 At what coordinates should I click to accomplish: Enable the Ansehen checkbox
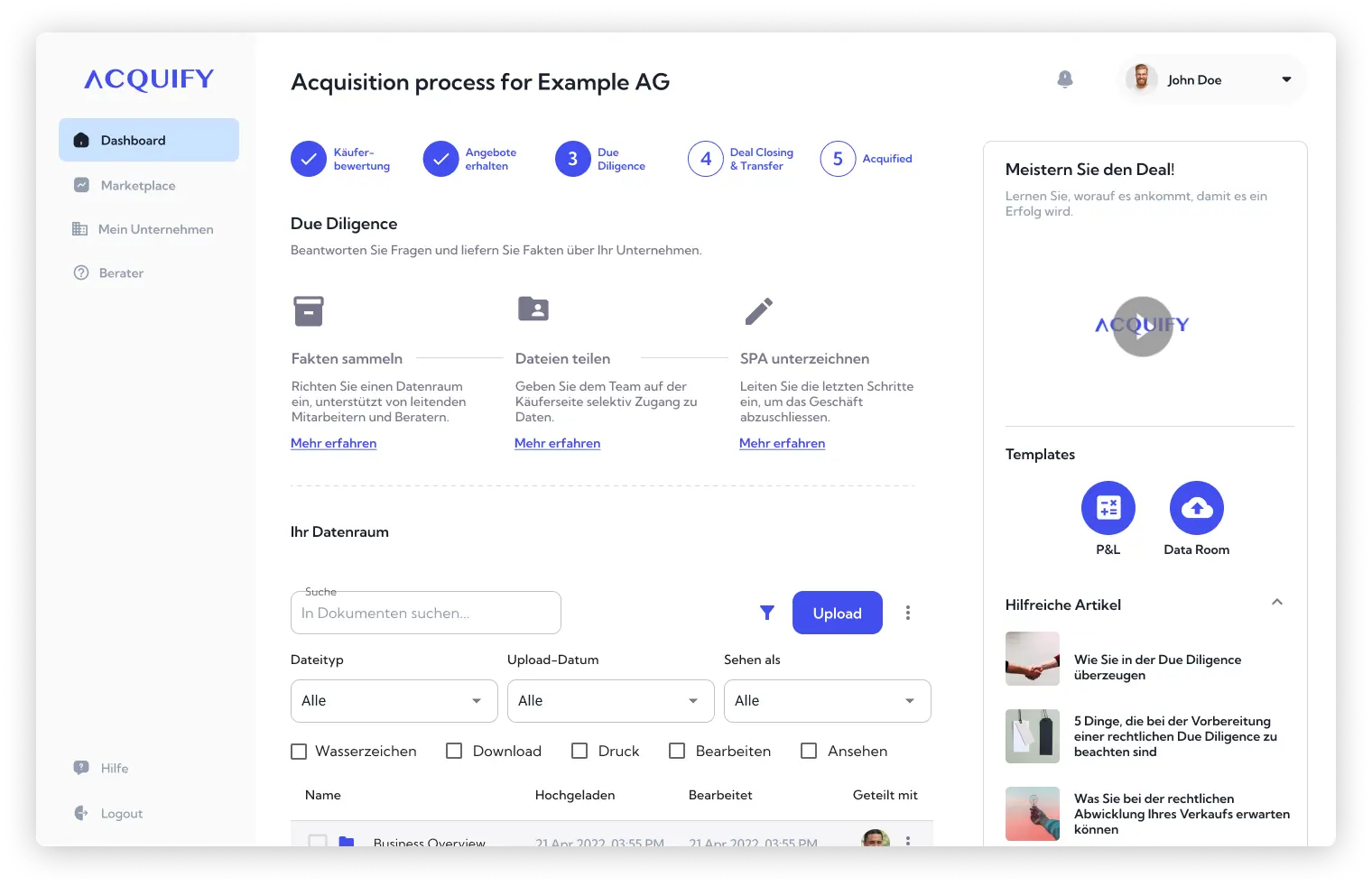809,751
